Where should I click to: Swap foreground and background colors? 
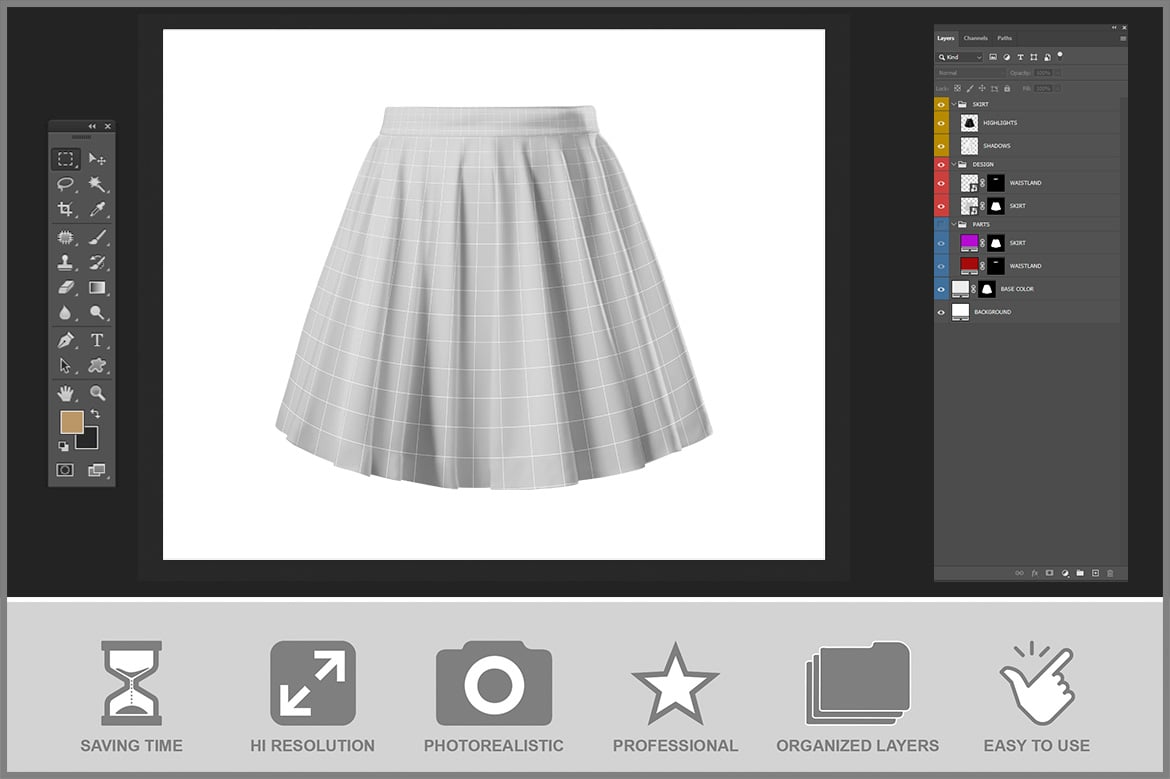coord(95,413)
